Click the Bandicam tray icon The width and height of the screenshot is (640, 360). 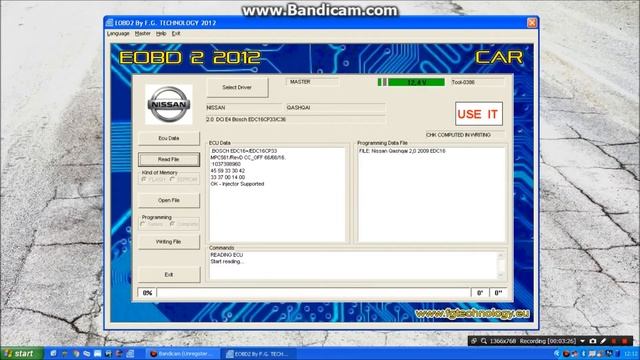point(567,353)
